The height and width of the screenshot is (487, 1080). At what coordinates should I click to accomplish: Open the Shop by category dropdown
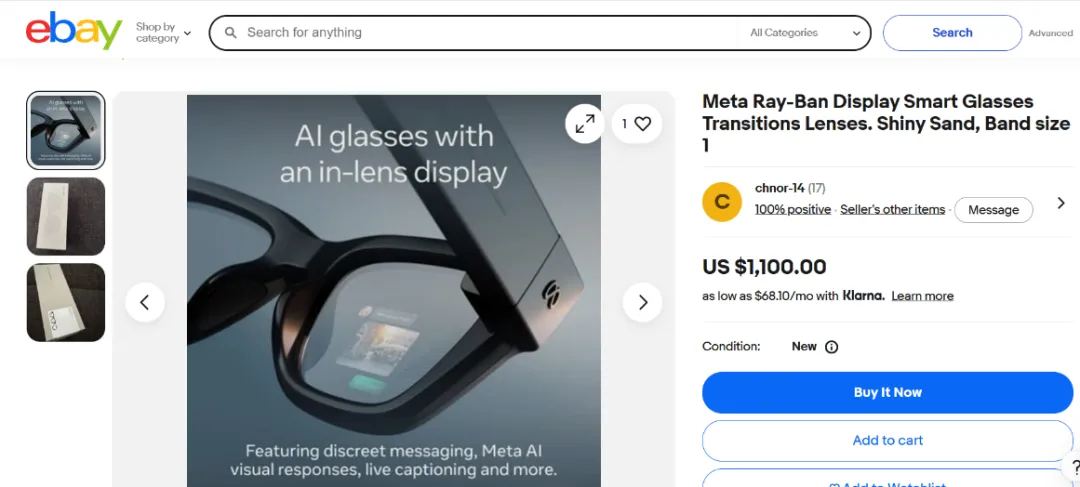163,32
